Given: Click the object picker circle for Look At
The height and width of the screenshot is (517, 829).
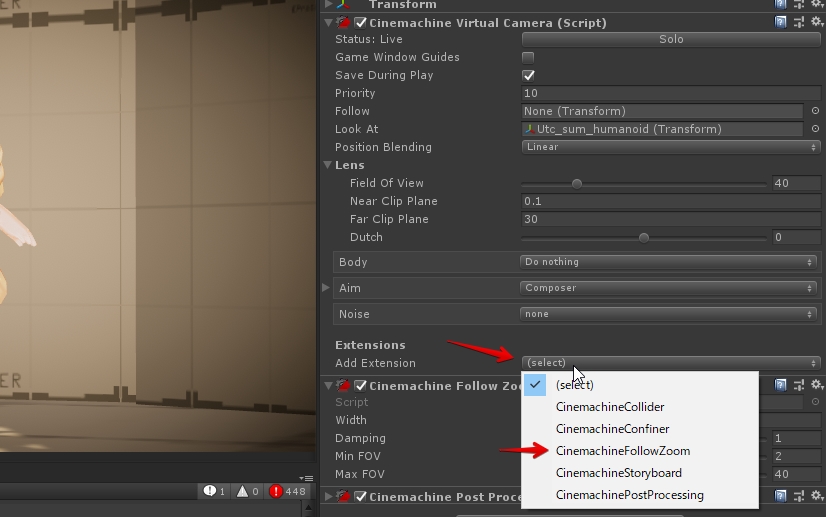Looking at the screenshot, I should 815,129.
